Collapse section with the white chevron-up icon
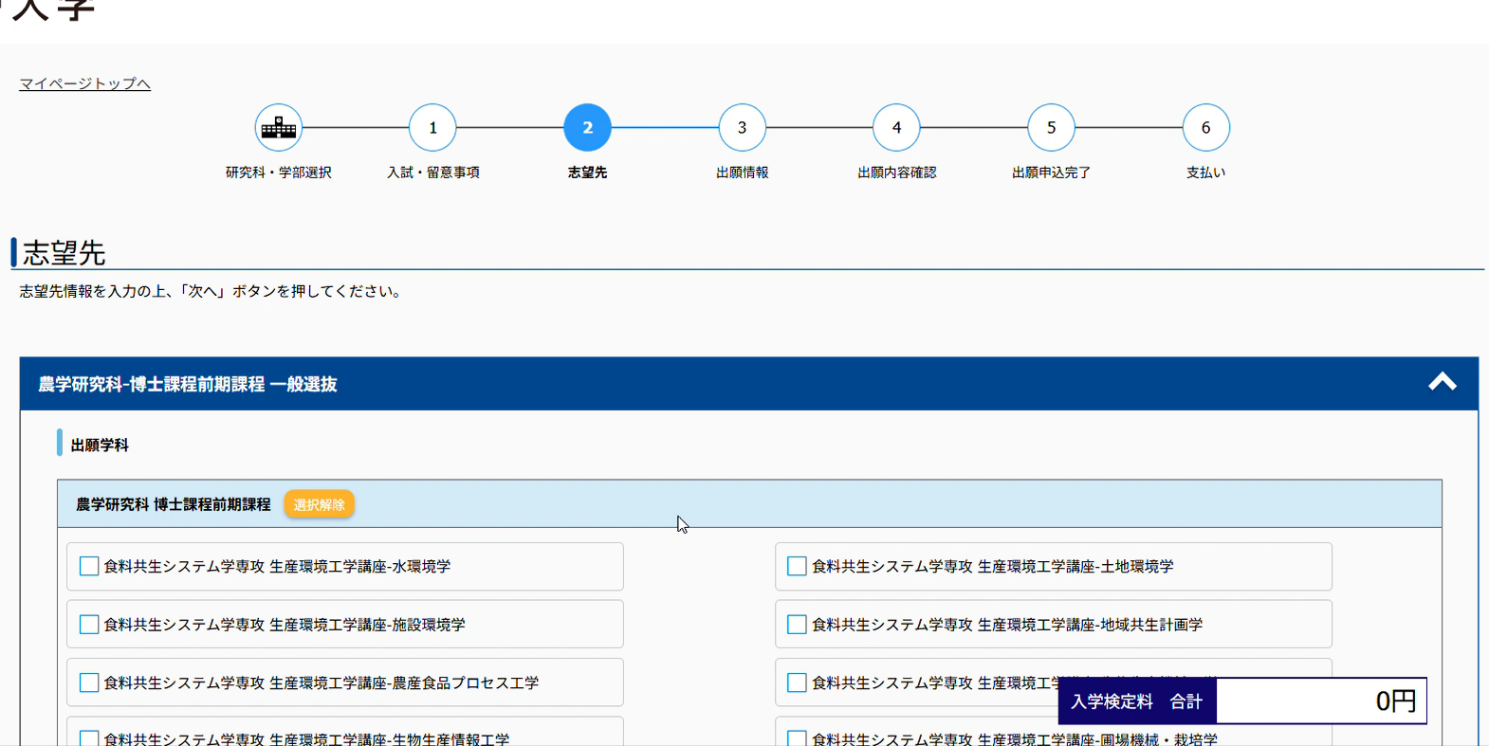Viewport: 1489px width, 746px height. [x=1441, y=383]
